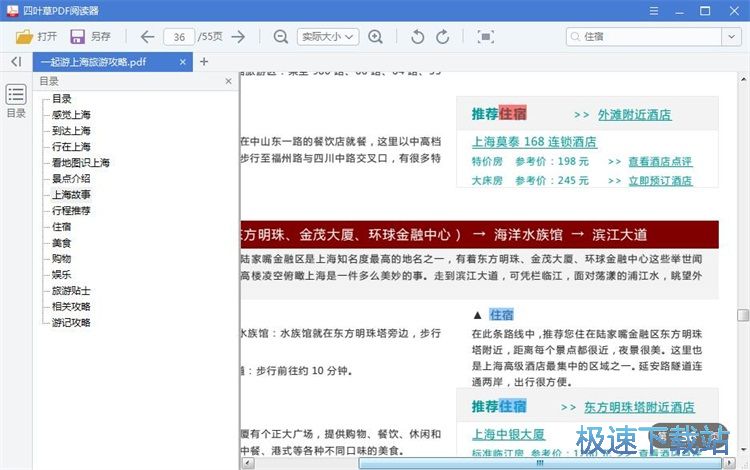Click the horizontal scrollbar thumb
This screenshot has height=470, width=750.
540,463
